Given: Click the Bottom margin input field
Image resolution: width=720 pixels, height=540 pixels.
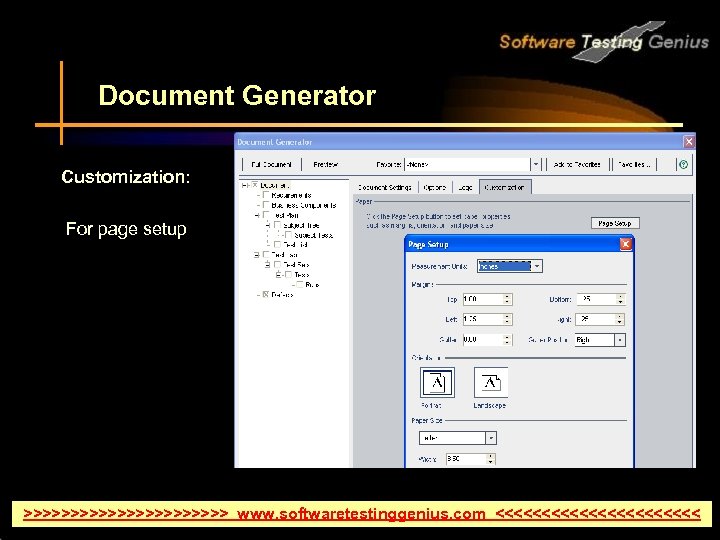Looking at the screenshot, I should pyautogui.click(x=596, y=299).
